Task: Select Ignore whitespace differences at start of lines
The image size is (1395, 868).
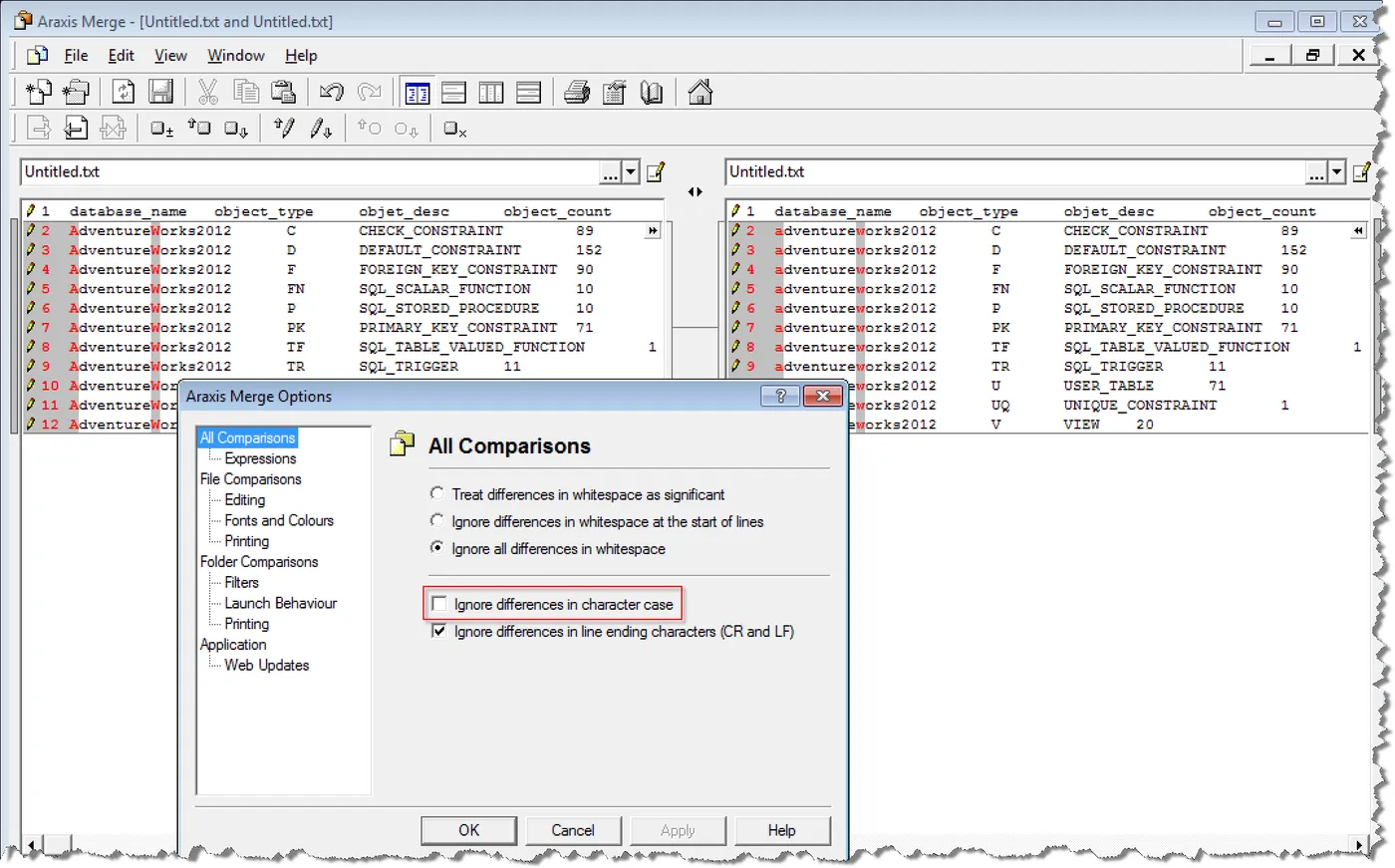Action: click(x=436, y=520)
